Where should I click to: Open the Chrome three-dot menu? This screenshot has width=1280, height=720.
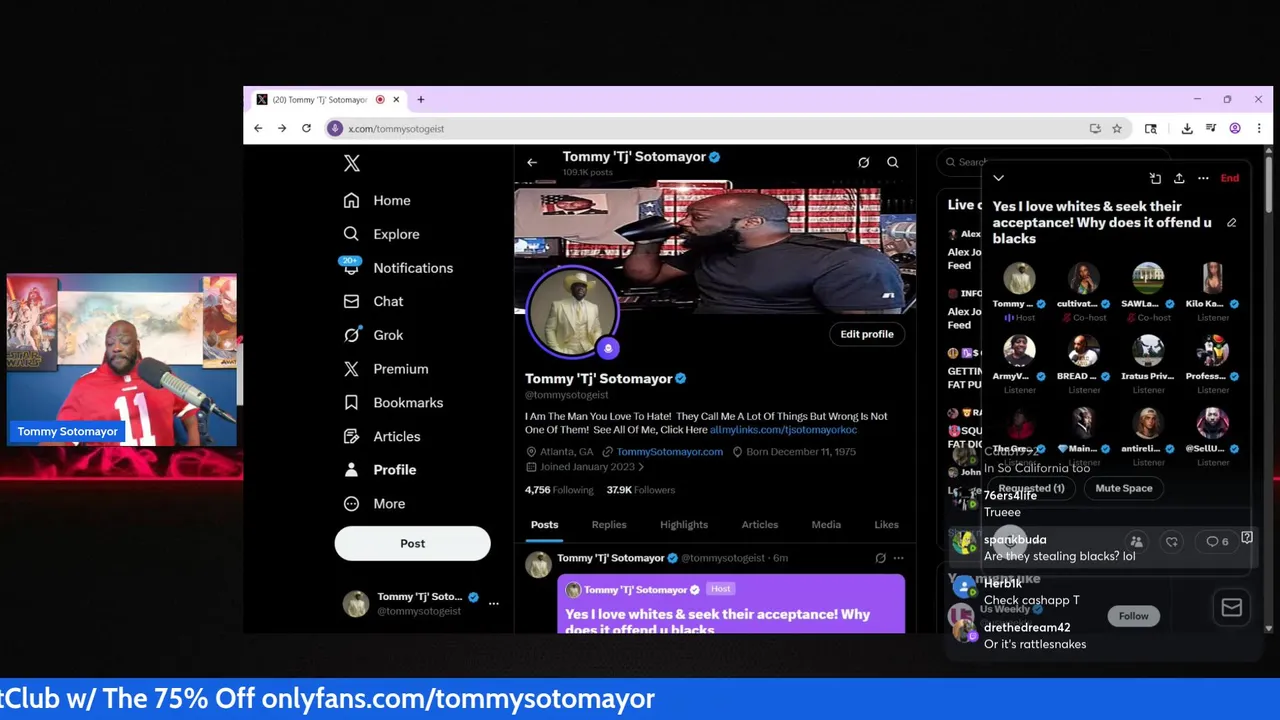(1259, 128)
